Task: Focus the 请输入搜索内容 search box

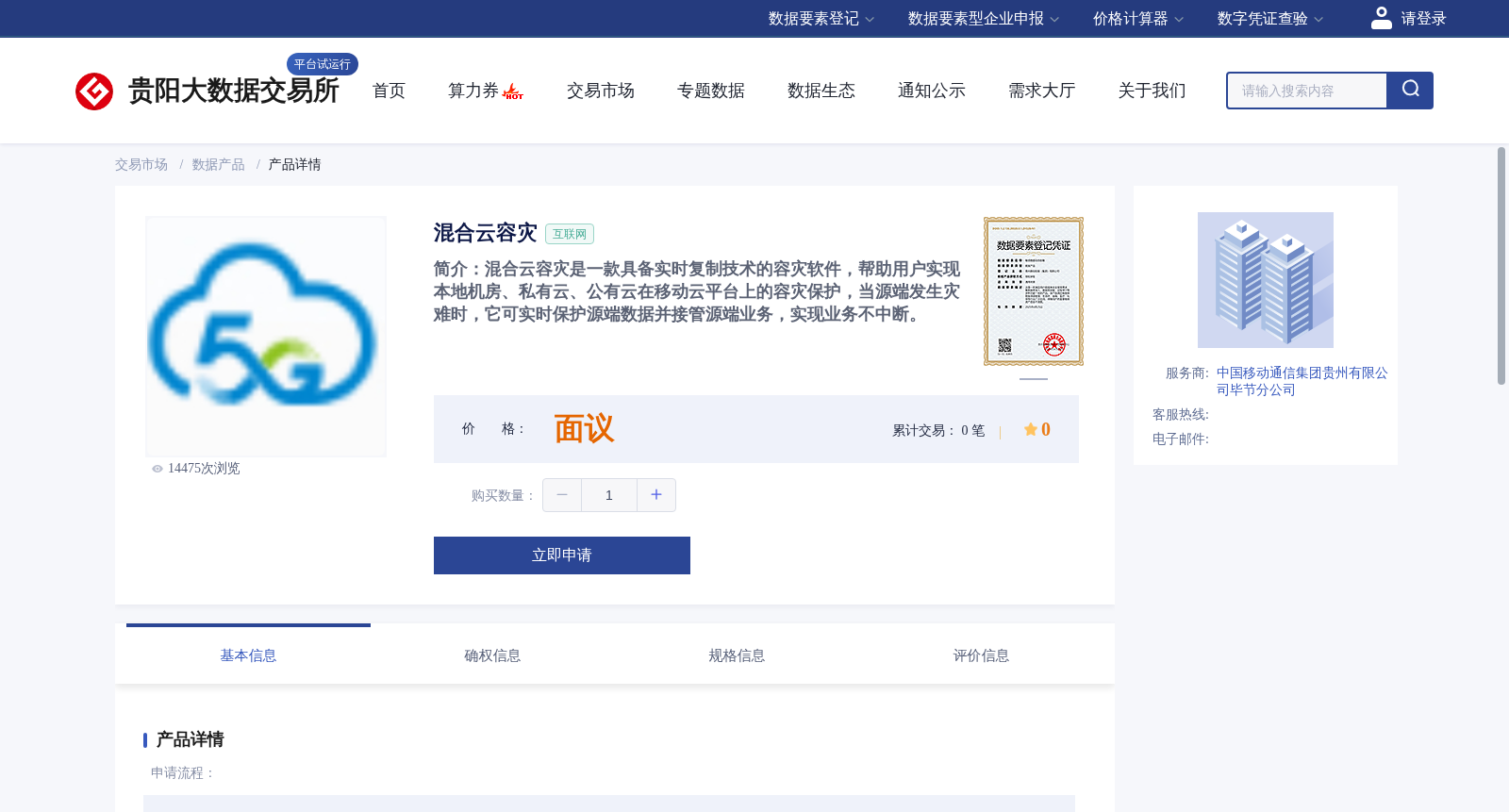Action: tap(1307, 91)
